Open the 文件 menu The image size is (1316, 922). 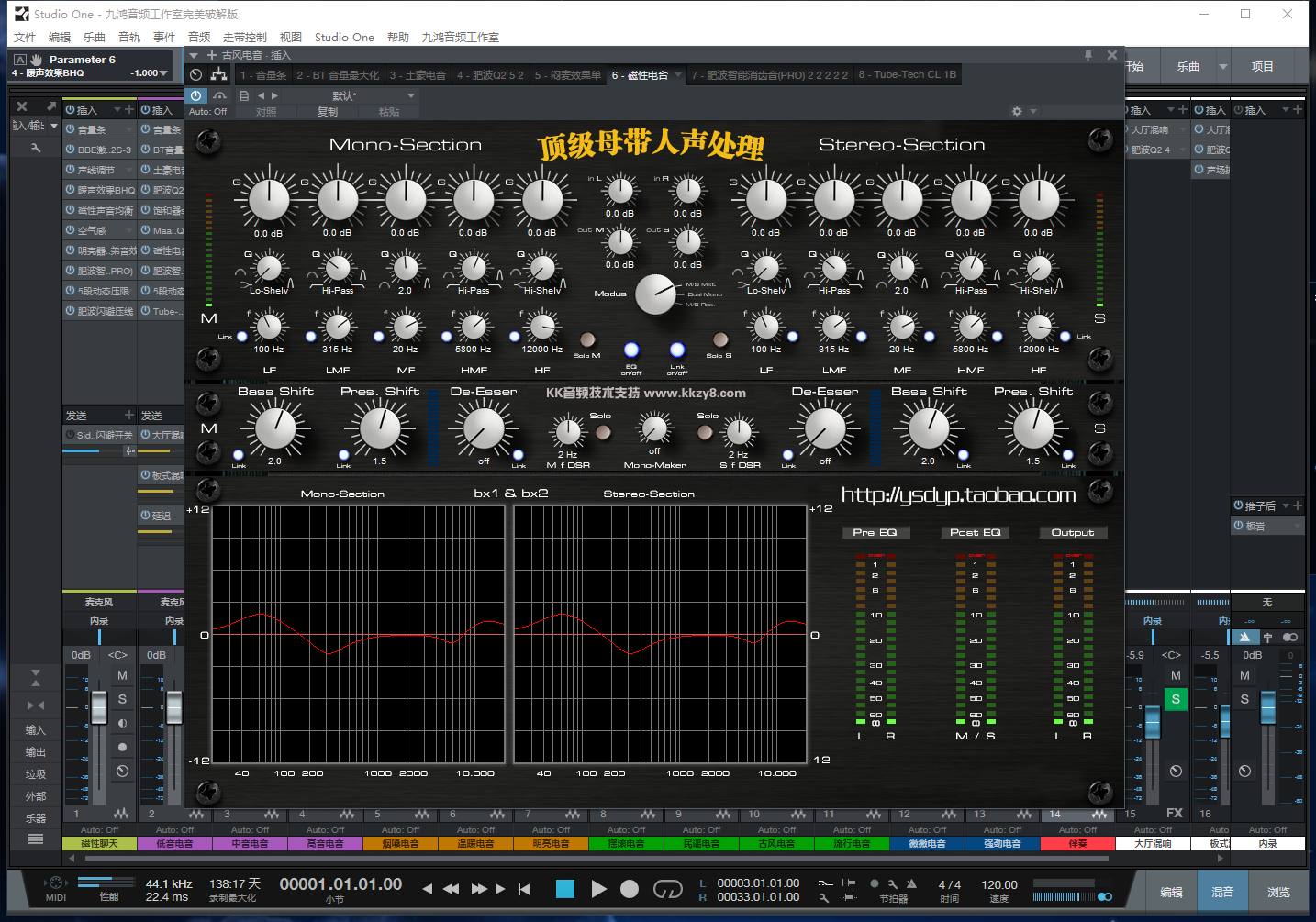25,38
